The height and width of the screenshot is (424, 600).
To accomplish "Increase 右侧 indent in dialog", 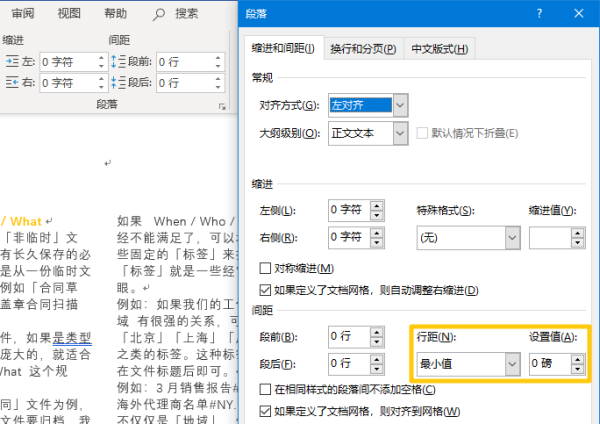I will click(x=377, y=233).
